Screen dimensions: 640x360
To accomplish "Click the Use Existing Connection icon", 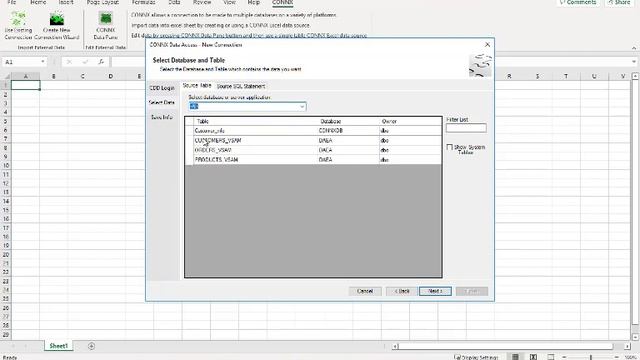I will [x=18, y=26].
